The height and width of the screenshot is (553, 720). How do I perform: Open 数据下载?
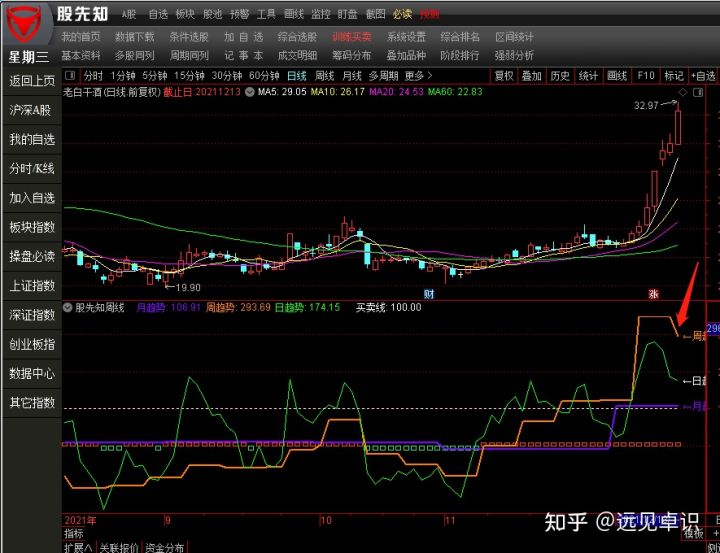pyautogui.click(x=135, y=37)
